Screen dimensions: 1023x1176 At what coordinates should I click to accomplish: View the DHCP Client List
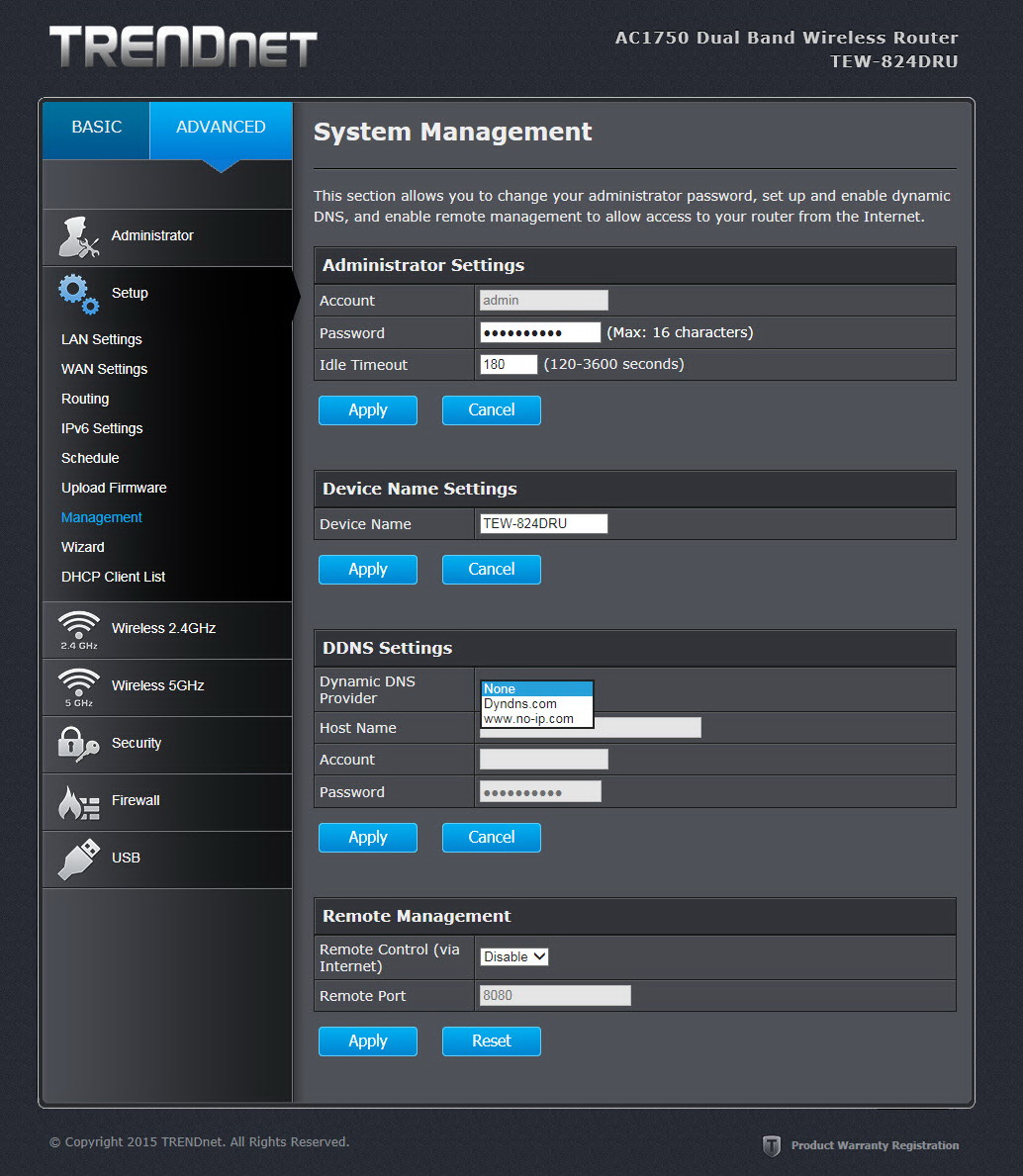click(x=113, y=577)
